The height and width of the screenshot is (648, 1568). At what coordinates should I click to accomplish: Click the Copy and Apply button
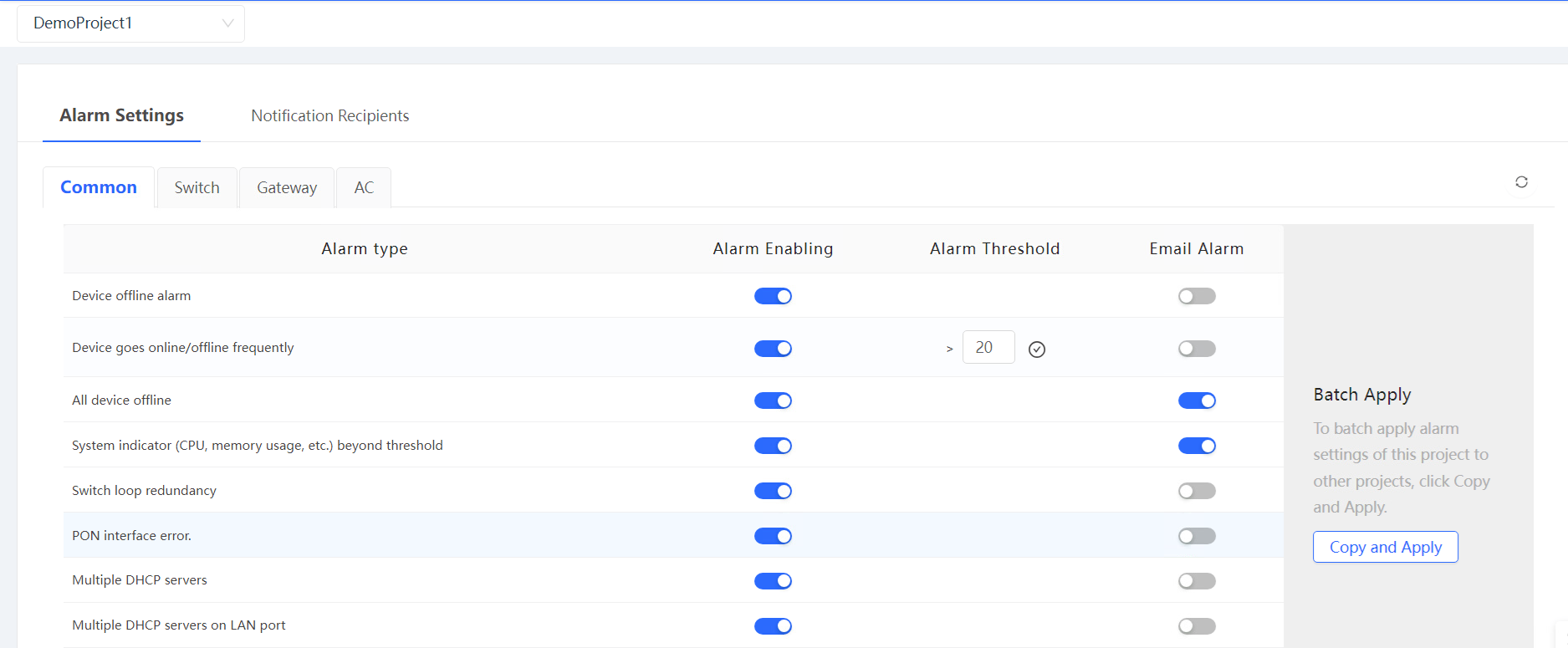[1385, 548]
